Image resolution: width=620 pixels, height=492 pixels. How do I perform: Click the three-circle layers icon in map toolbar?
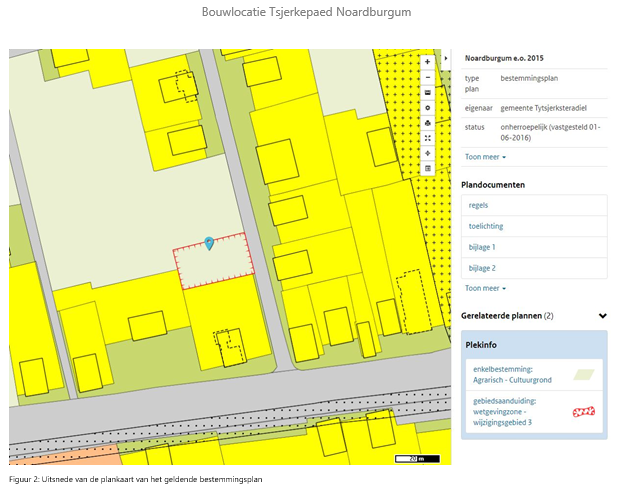click(x=427, y=123)
